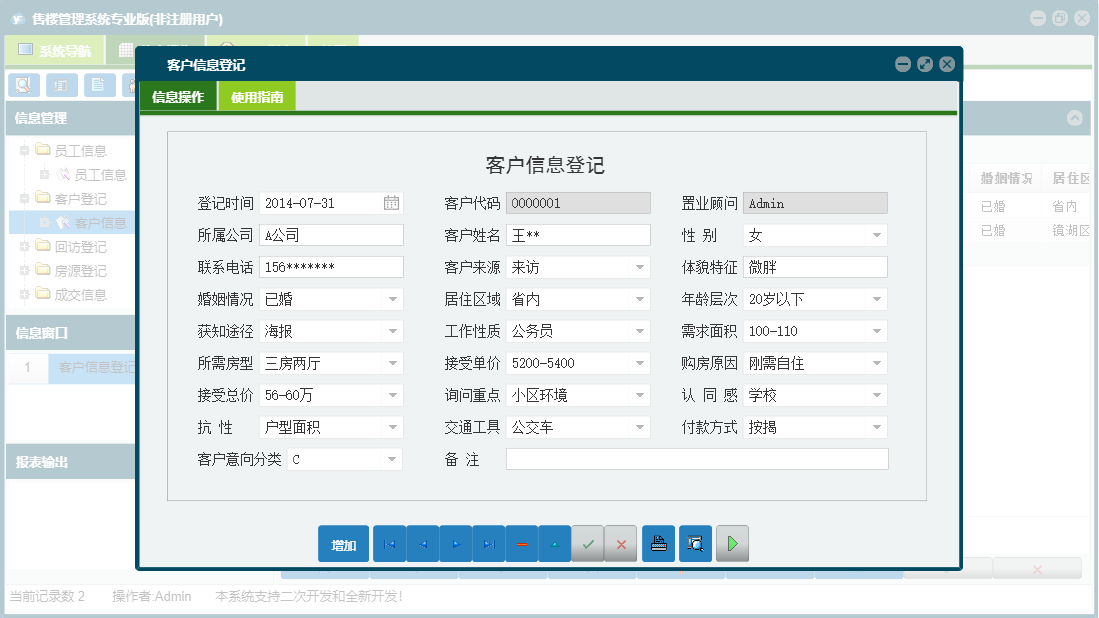
Task: Open the 性别 dropdown
Action: (878, 235)
